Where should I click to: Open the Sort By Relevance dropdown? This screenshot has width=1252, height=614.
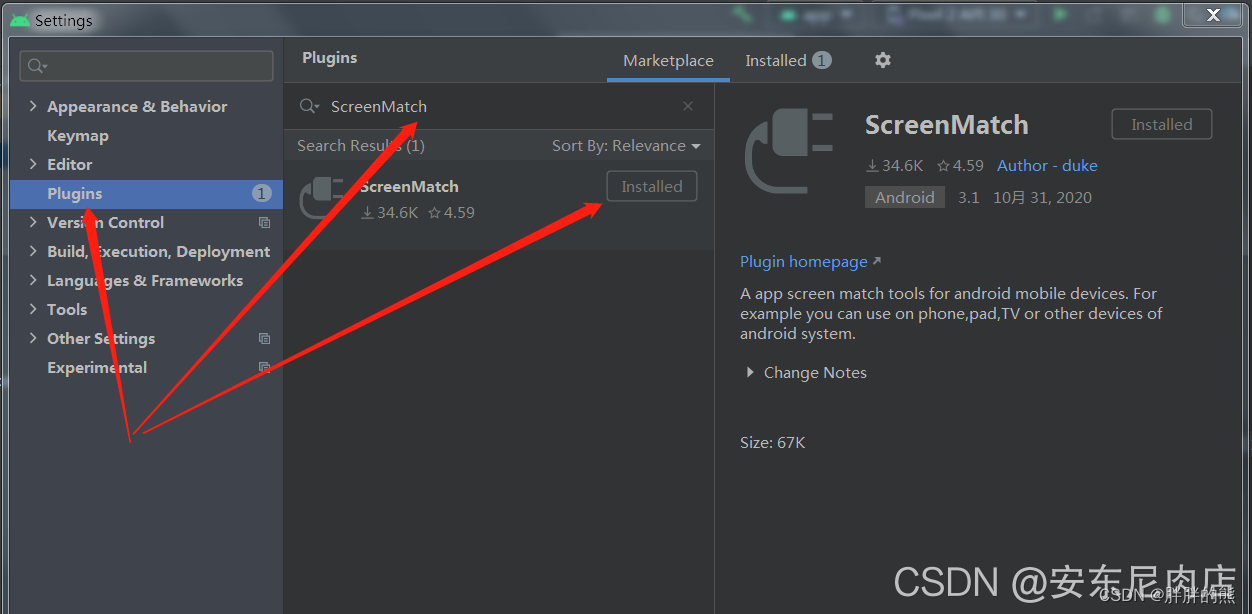pos(625,145)
